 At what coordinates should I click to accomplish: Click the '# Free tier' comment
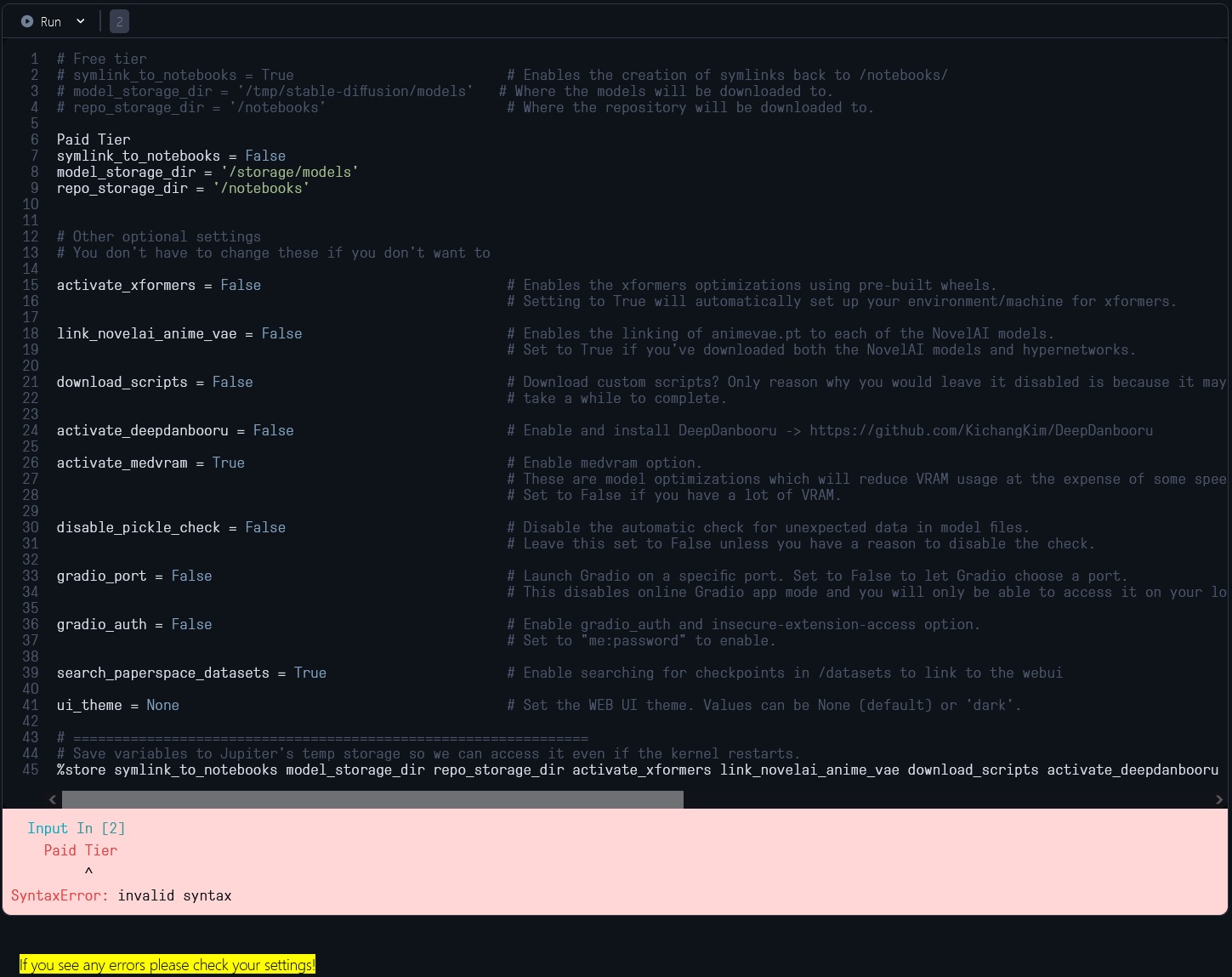[x=102, y=59]
